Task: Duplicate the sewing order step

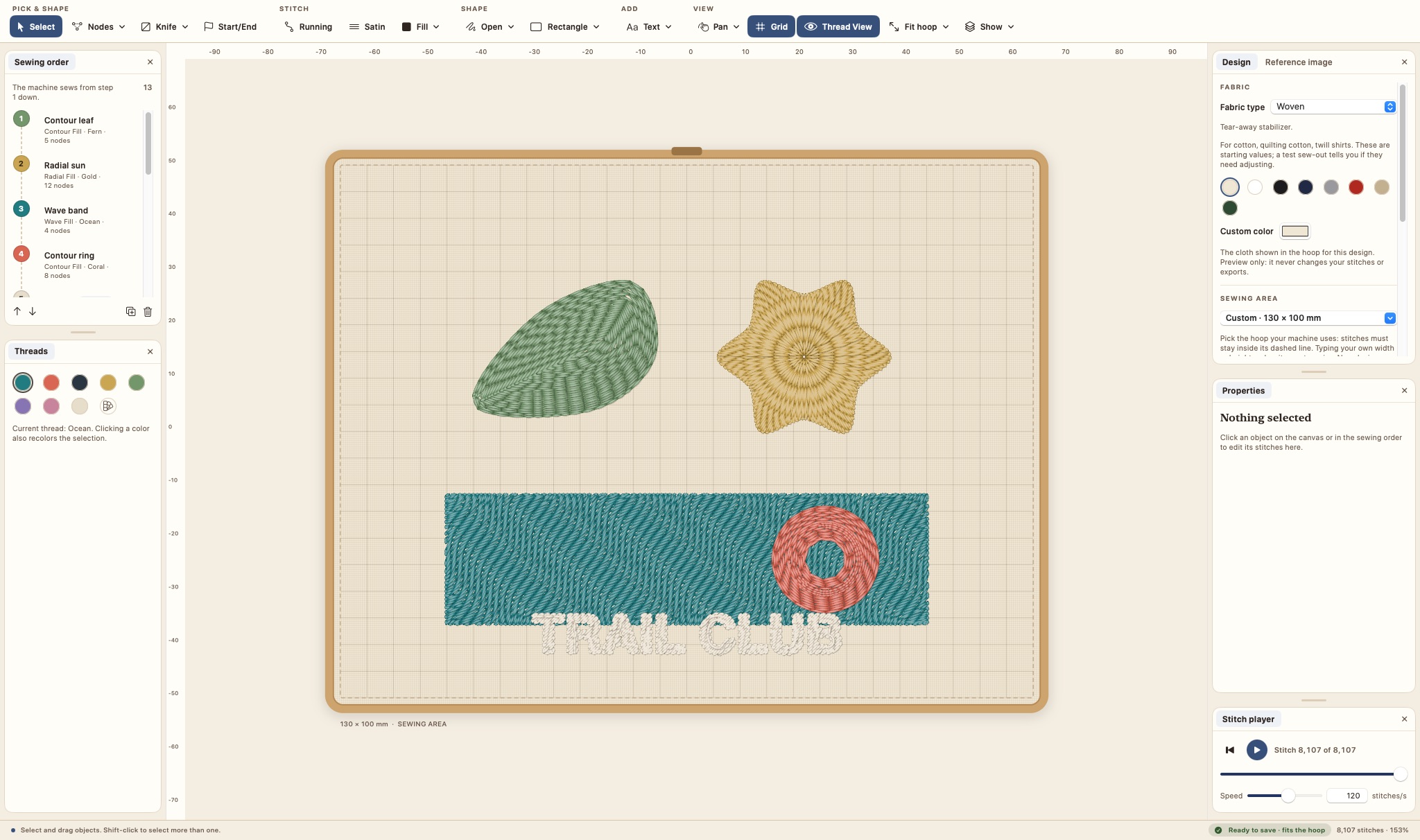Action: (130, 311)
